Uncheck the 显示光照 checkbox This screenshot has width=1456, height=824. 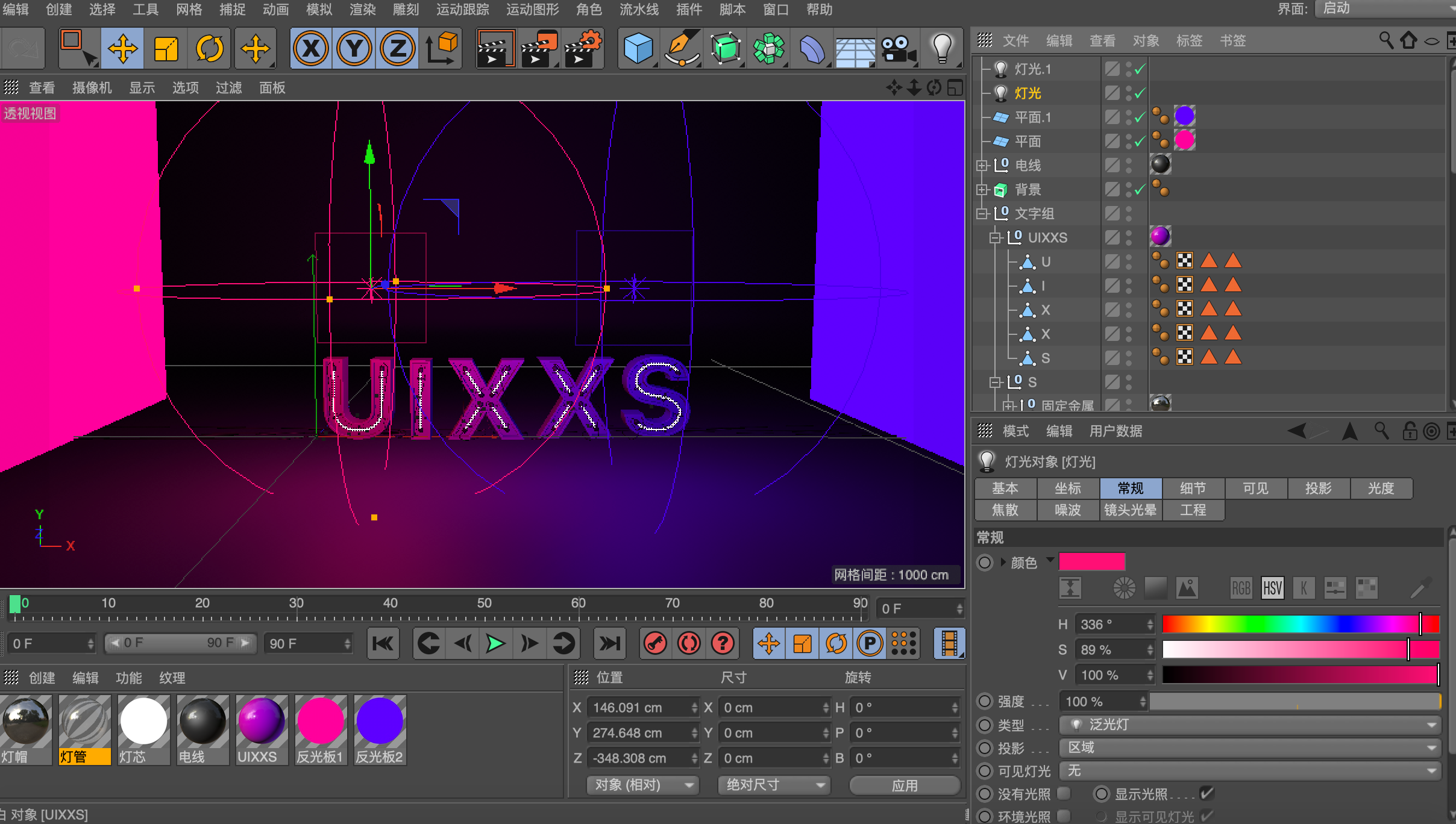[1207, 794]
